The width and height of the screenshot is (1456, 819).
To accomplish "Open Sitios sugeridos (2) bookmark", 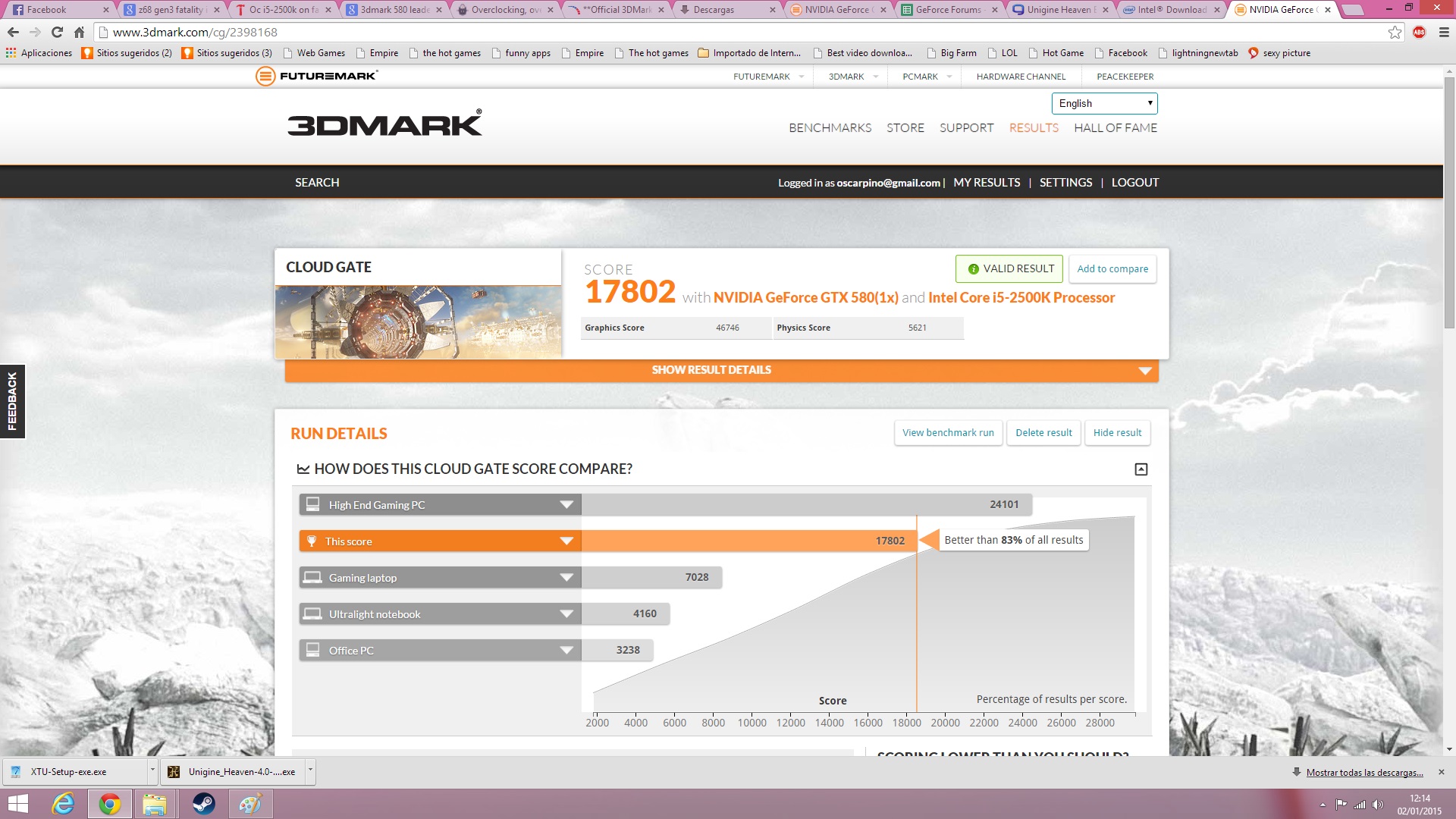I will coord(127,53).
